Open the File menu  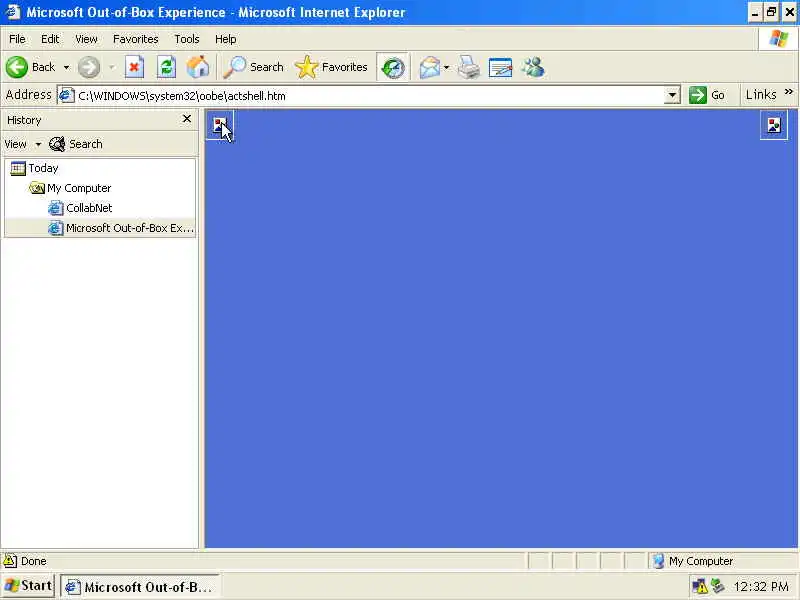point(17,39)
